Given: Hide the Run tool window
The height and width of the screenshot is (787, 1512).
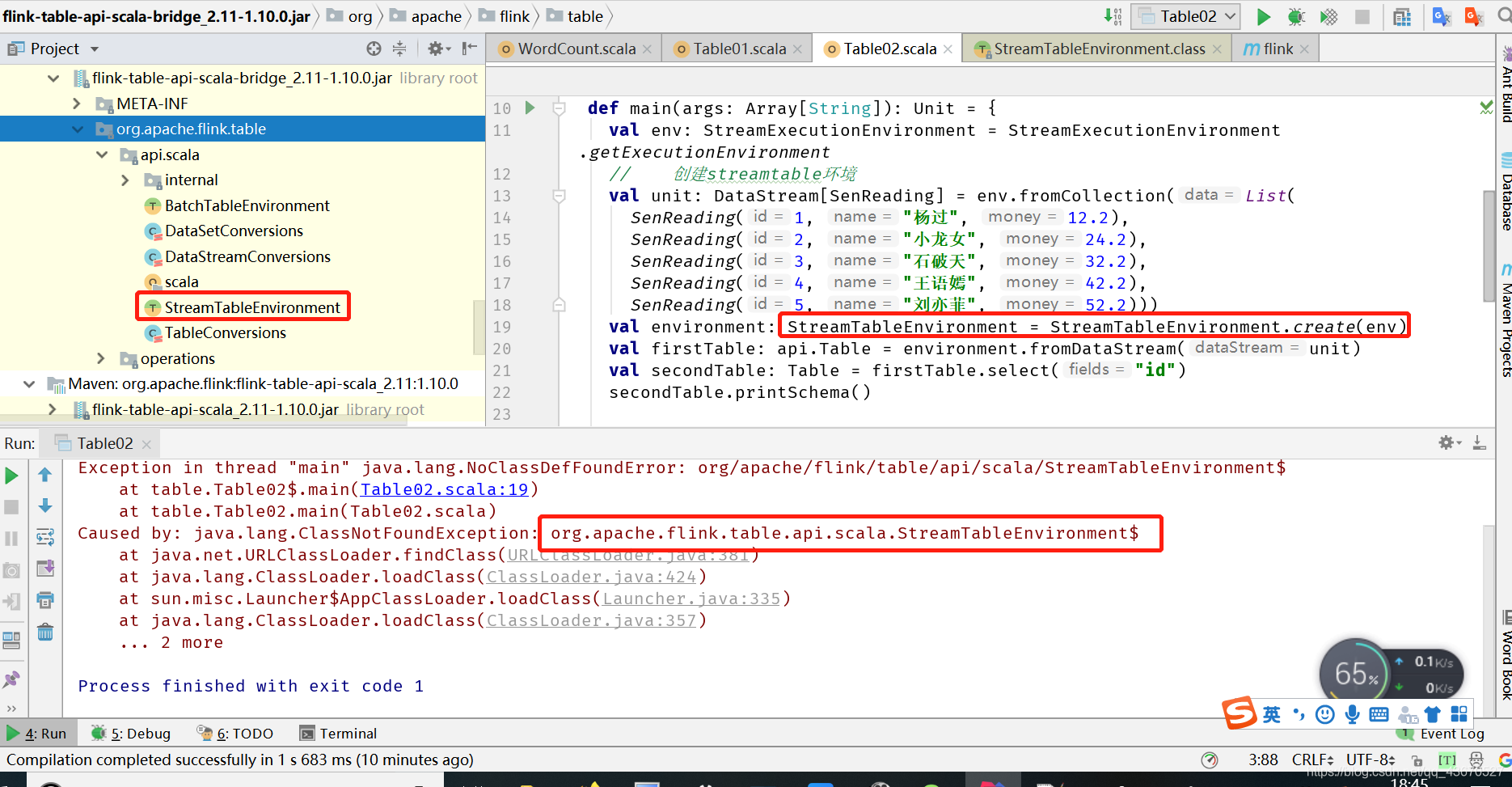Looking at the screenshot, I should point(1479,442).
